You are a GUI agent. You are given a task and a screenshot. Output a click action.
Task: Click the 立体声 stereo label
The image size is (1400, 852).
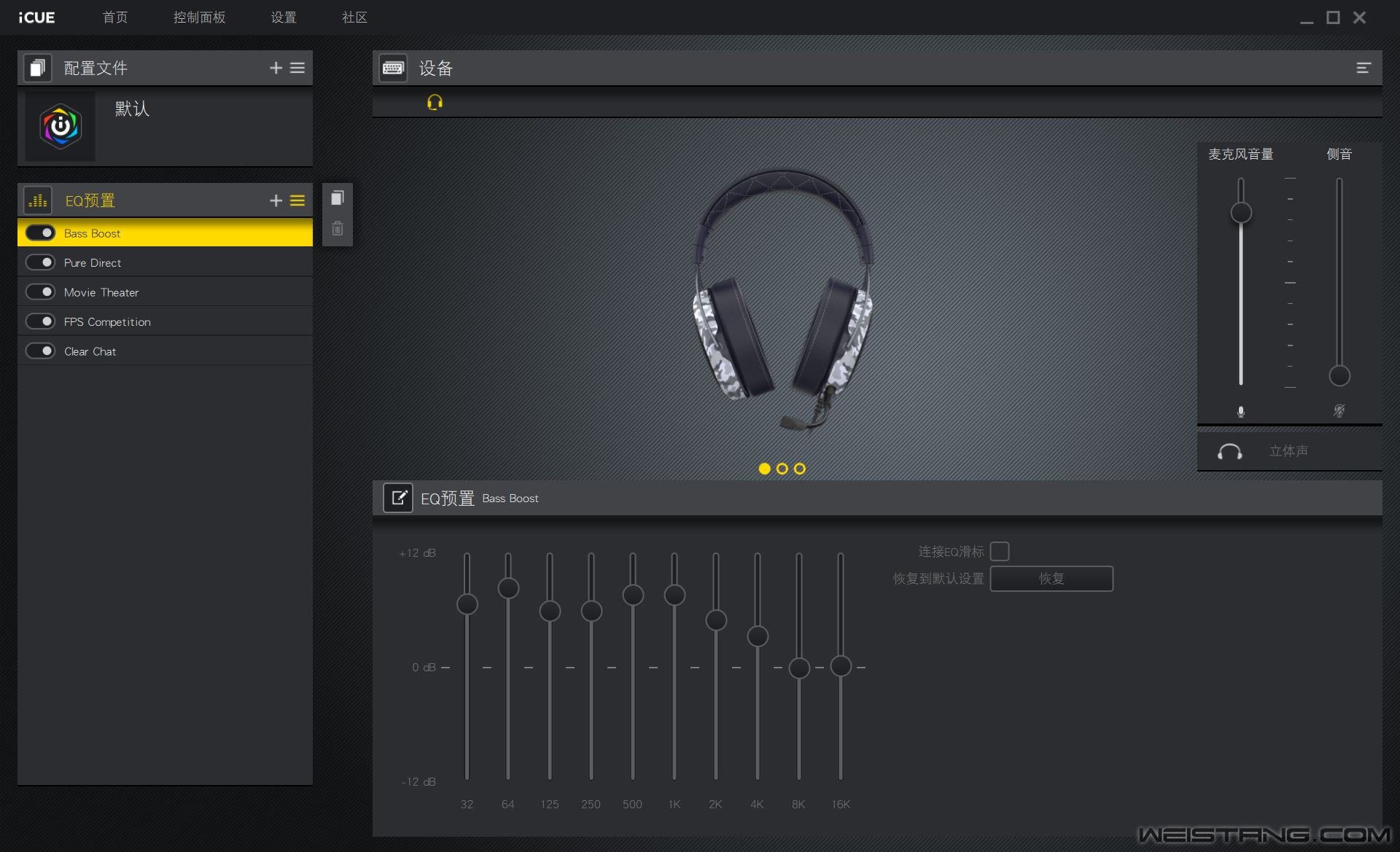coord(1288,451)
